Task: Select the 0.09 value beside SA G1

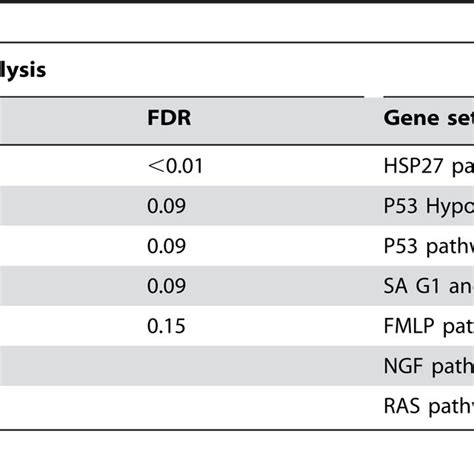Action: click(x=166, y=286)
